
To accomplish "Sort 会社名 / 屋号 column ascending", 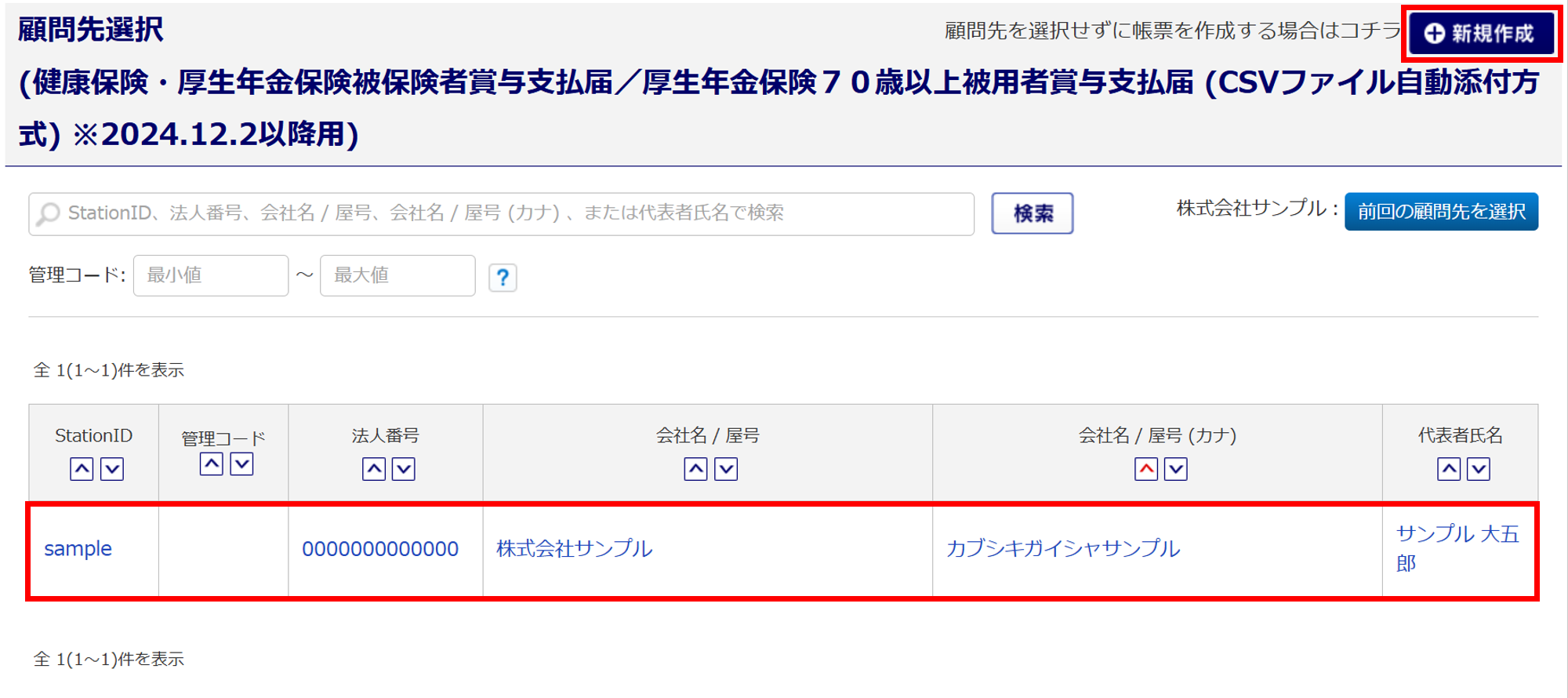I will [695, 469].
